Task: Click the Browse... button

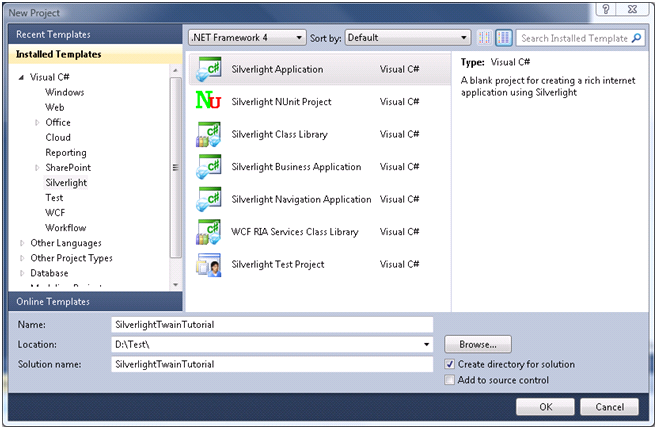Action: coord(478,344)
